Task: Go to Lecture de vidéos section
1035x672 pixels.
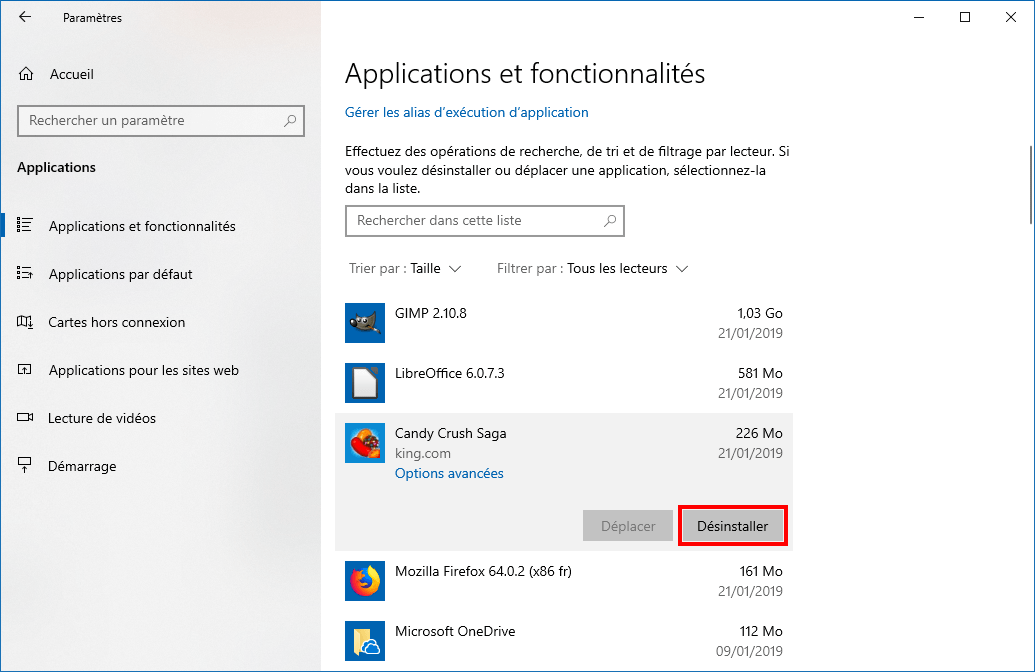Action: coord(102,418)
